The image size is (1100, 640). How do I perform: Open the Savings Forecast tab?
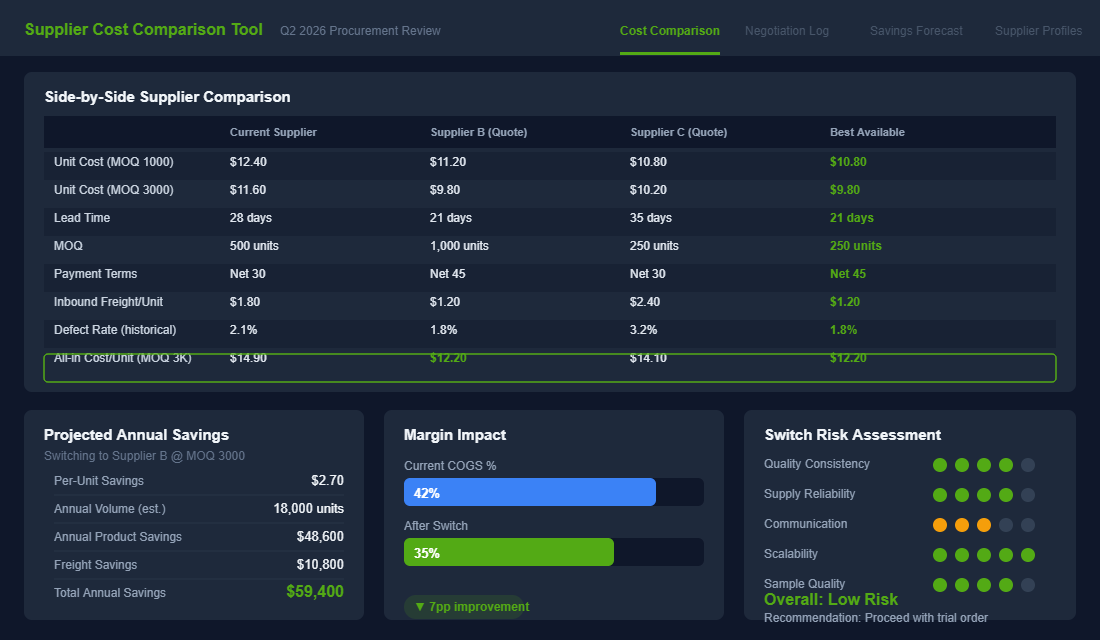point(916,30)
